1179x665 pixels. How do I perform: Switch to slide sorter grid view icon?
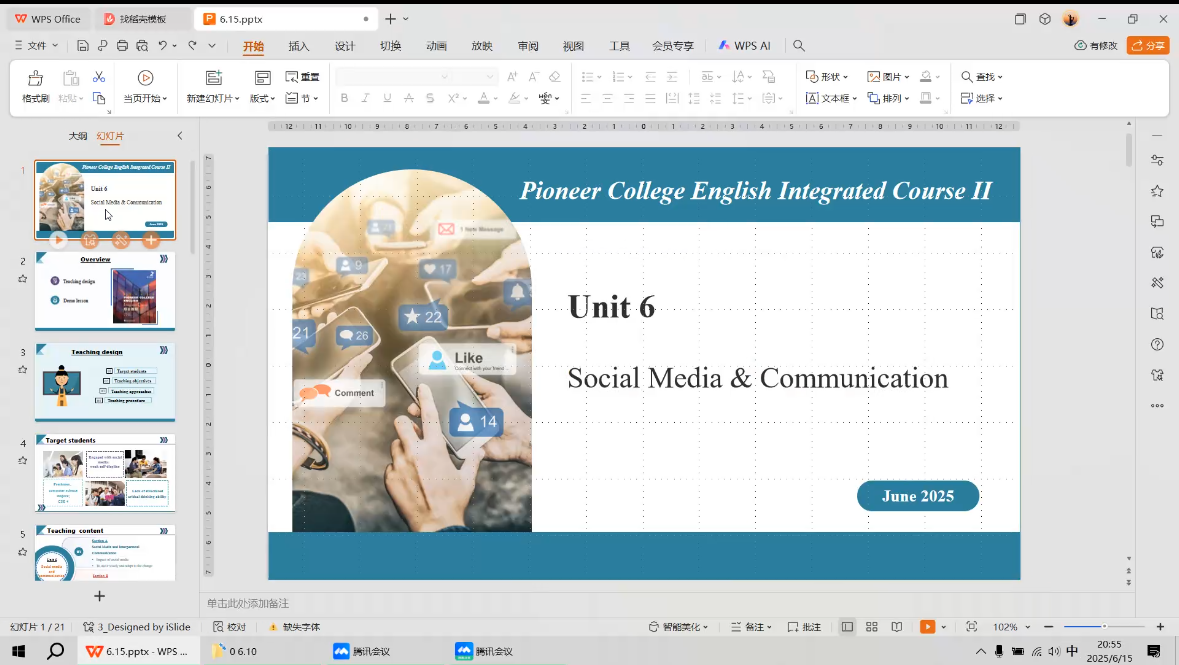[872, 627]
